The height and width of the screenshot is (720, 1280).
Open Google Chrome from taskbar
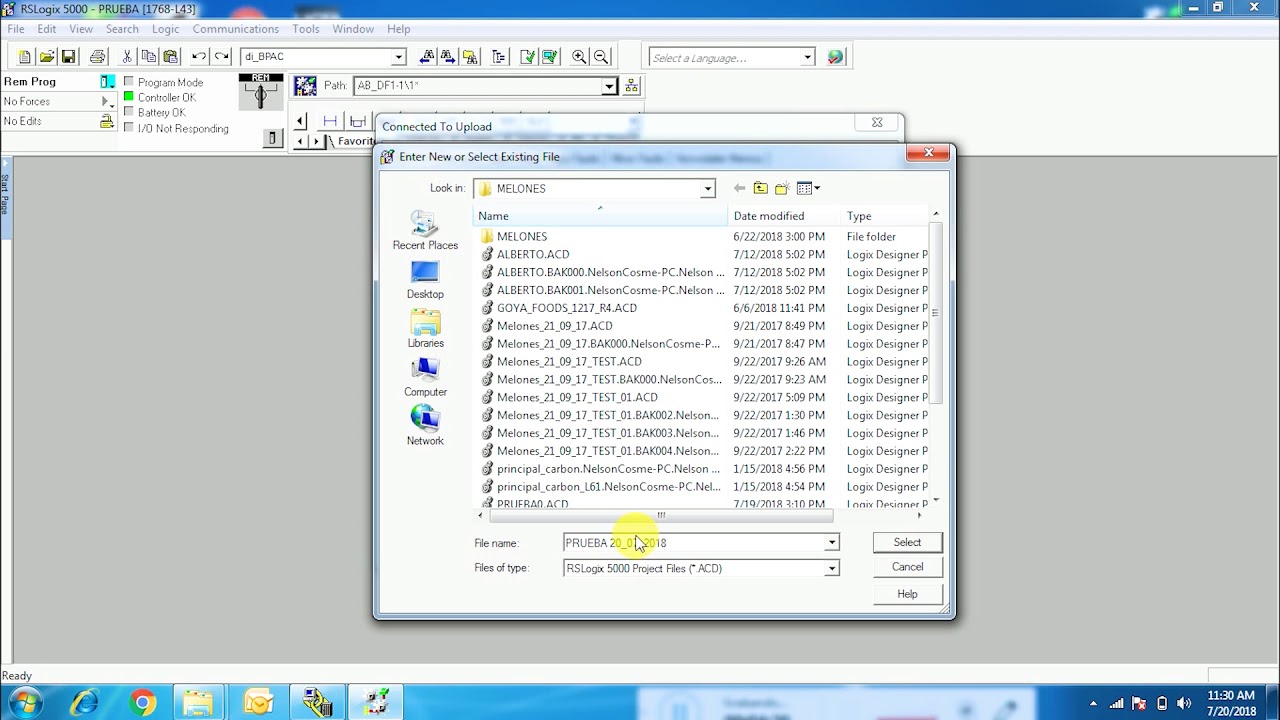(142, 704)
